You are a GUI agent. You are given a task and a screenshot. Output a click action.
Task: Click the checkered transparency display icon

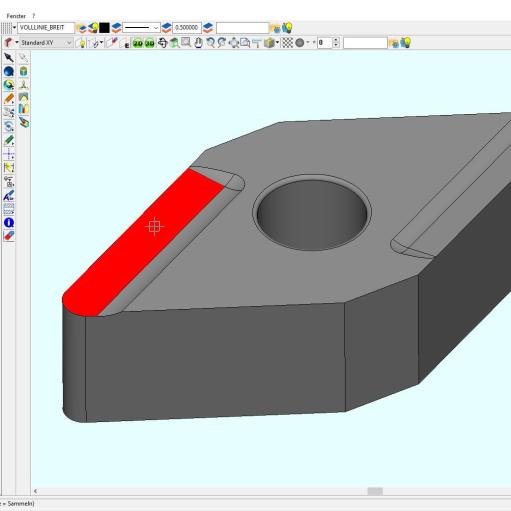pyautogui.click(x=287, y=43)
